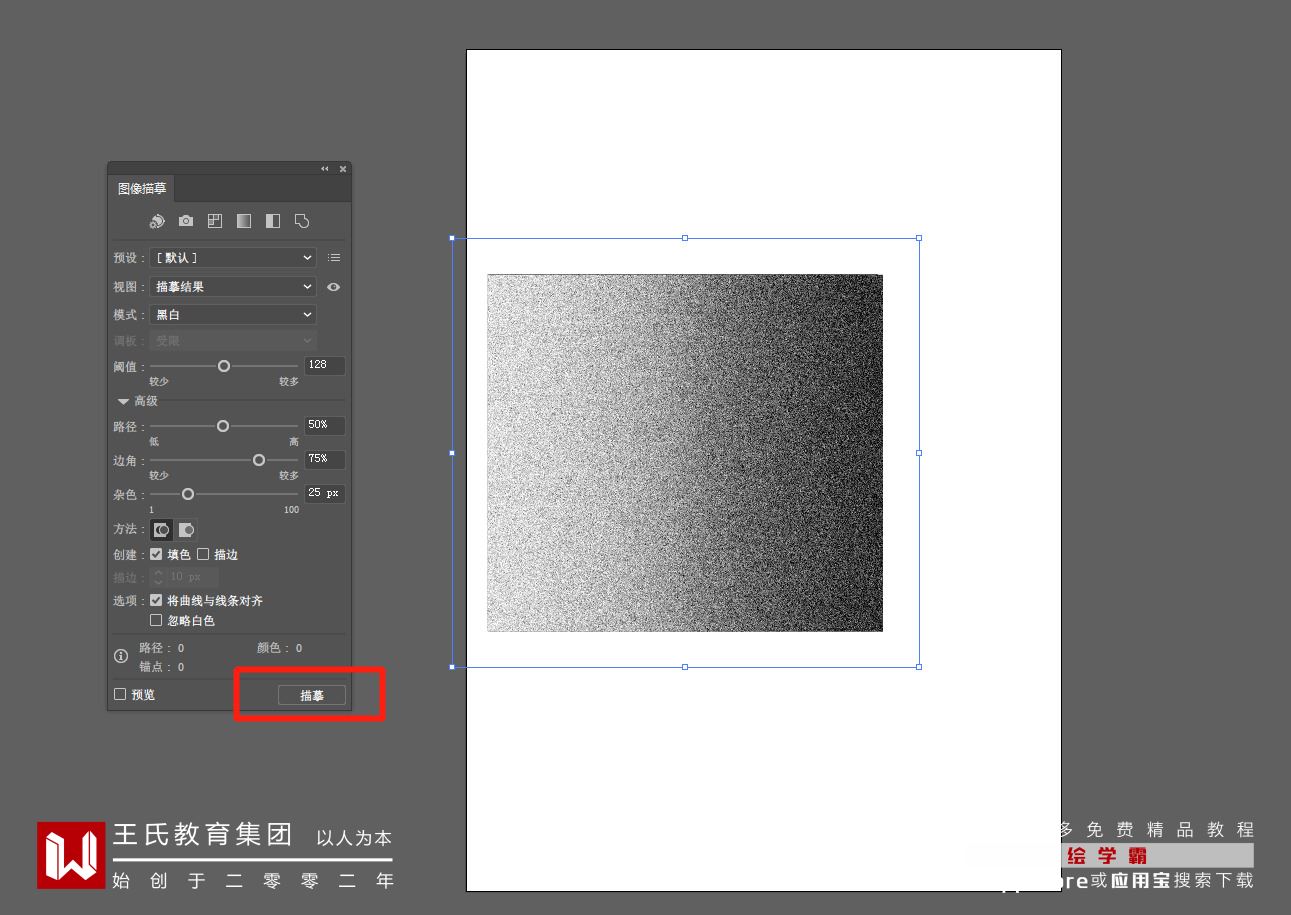
Task: Enable the 预览 checkbox
Action: point(120,694)
